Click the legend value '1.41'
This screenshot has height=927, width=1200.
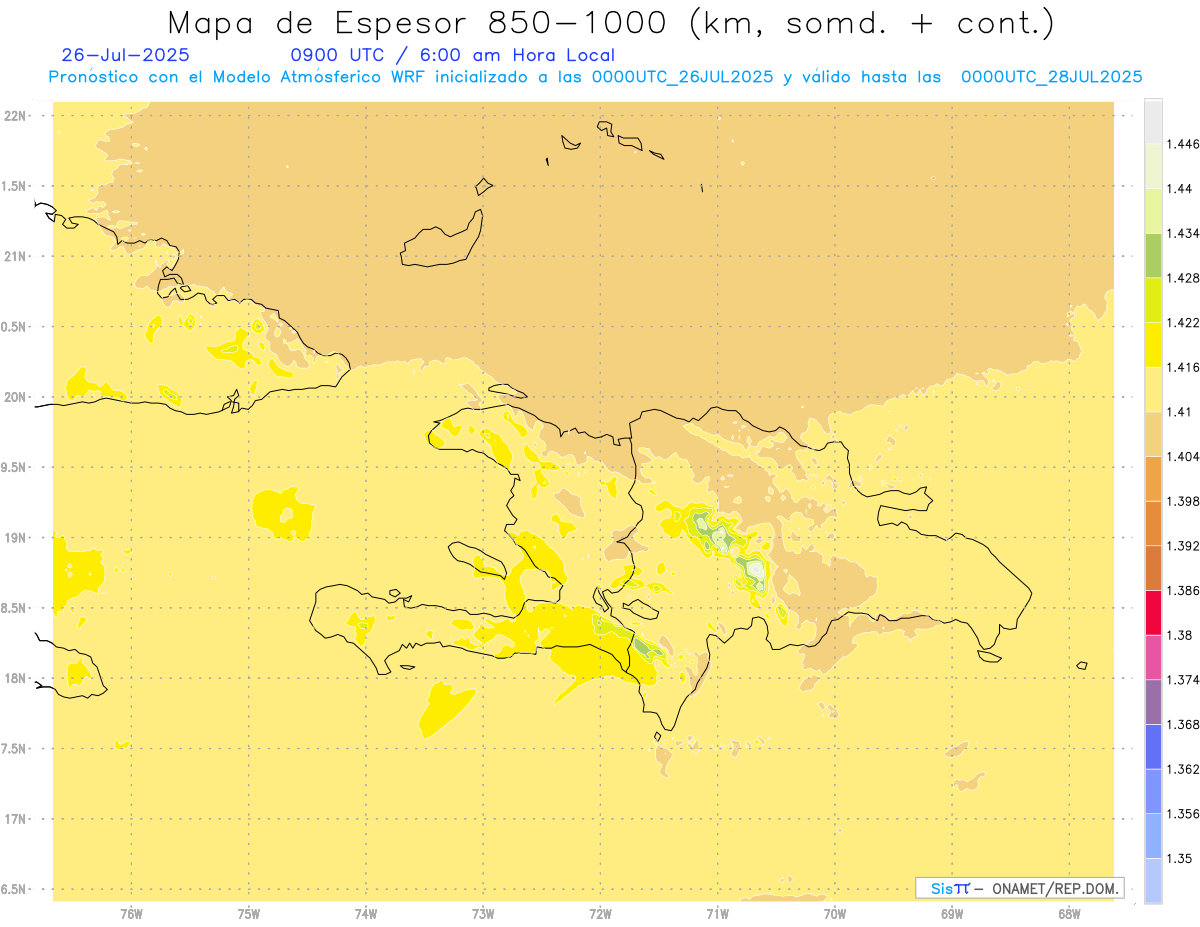point(1178,412)
